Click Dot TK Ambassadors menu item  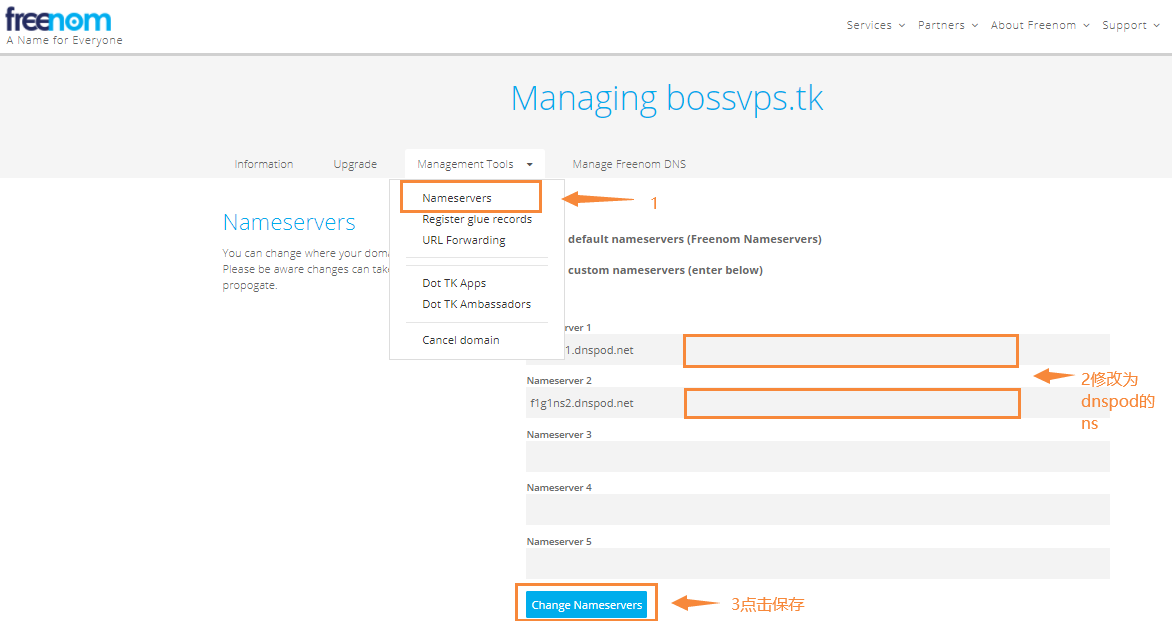click(x=476, y=304)
